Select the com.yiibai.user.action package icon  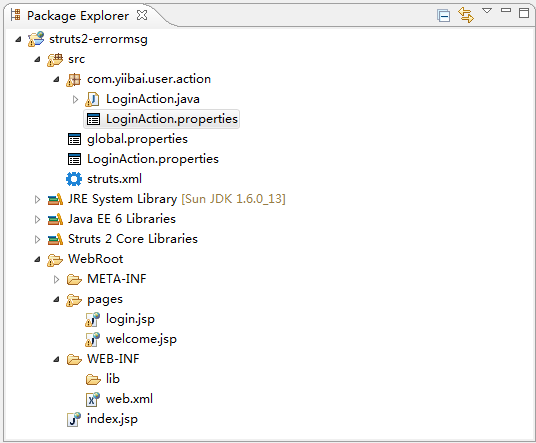click(73, 80)
